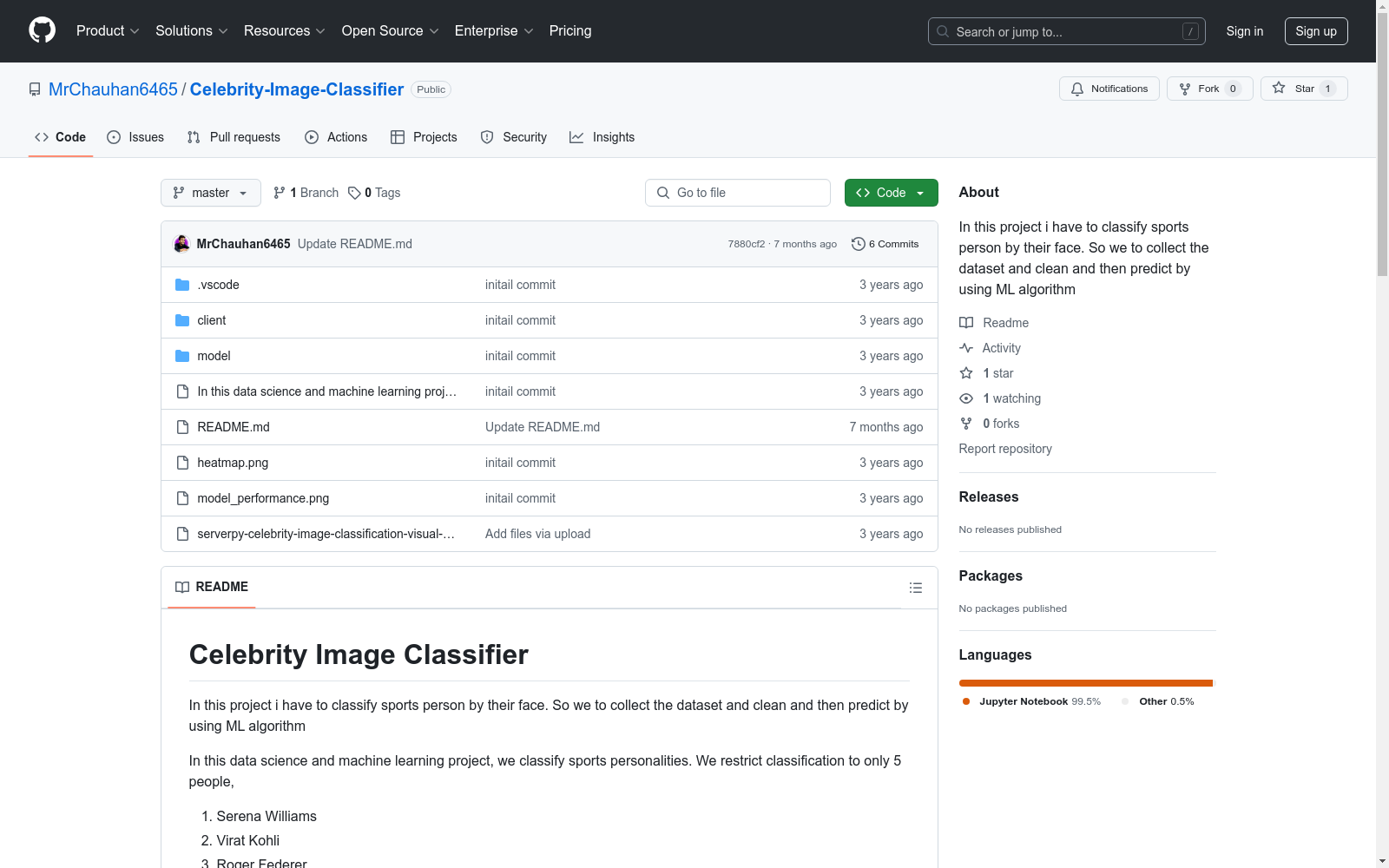
Task: Switch to the Insights tab
Action: pos(602,137)
